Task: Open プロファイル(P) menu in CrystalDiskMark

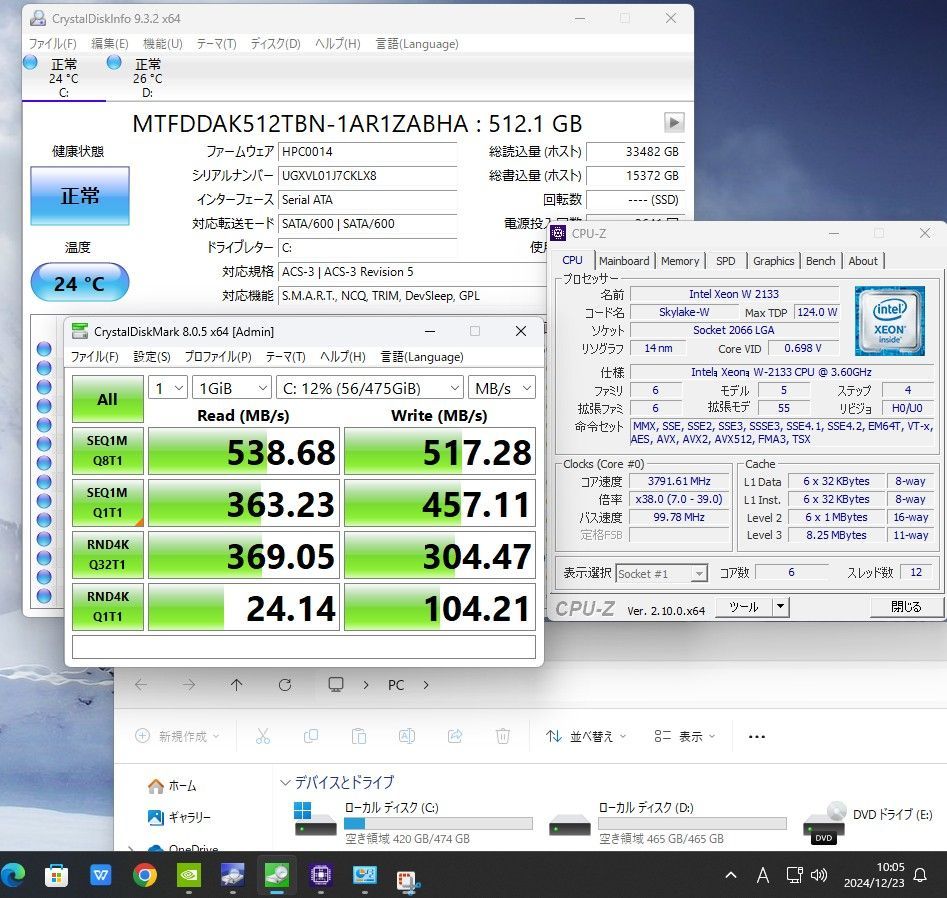Action: (x=218, y=356)
